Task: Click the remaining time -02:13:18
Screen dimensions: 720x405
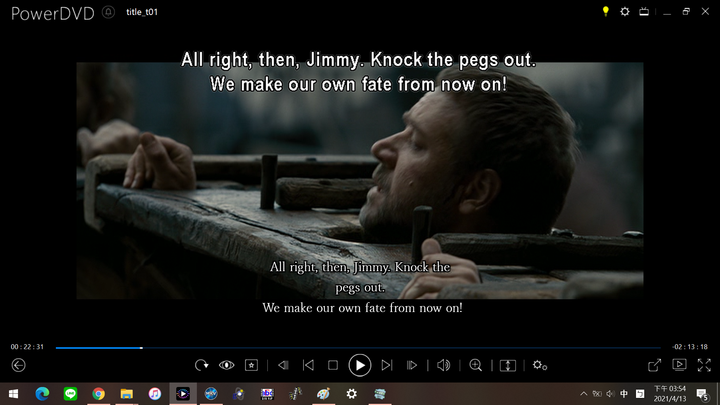Action: 690,347
